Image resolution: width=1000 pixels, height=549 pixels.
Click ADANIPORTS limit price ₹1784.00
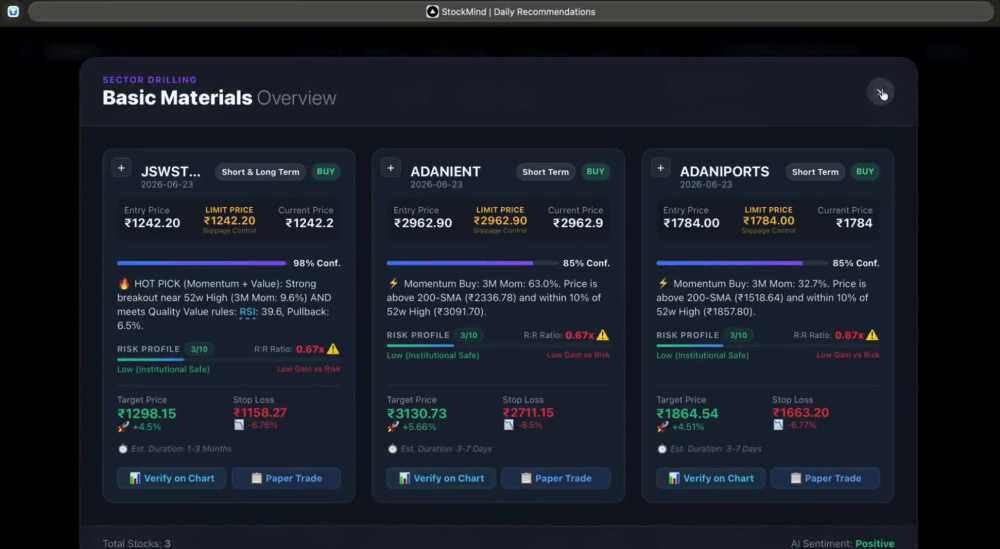click(x=768, y=221)
